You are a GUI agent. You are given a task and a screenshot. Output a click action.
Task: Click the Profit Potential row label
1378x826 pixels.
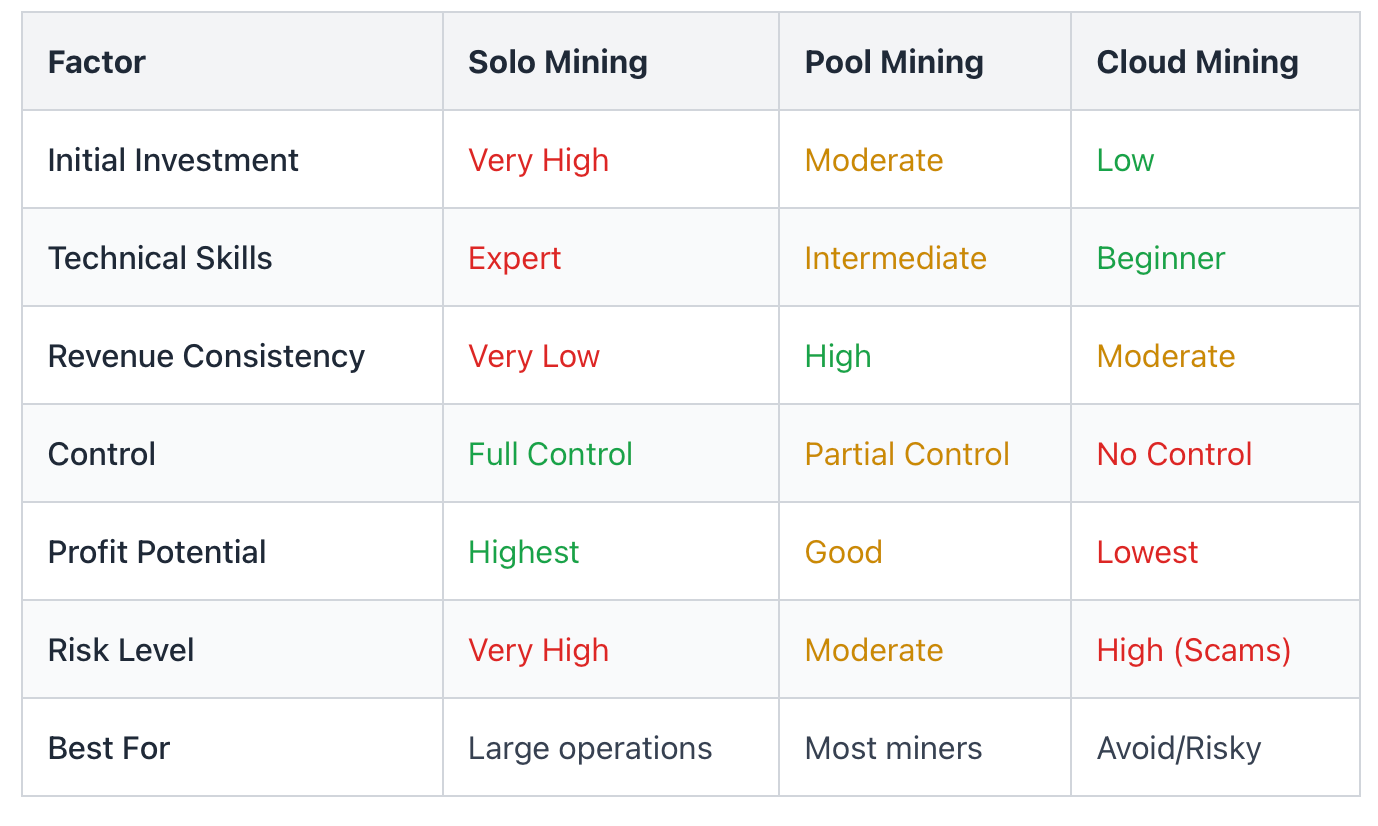157,552
